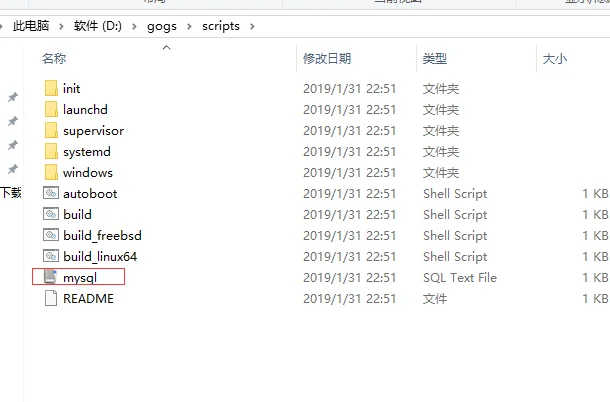Click the README file icon

click(x=51, y=298)
